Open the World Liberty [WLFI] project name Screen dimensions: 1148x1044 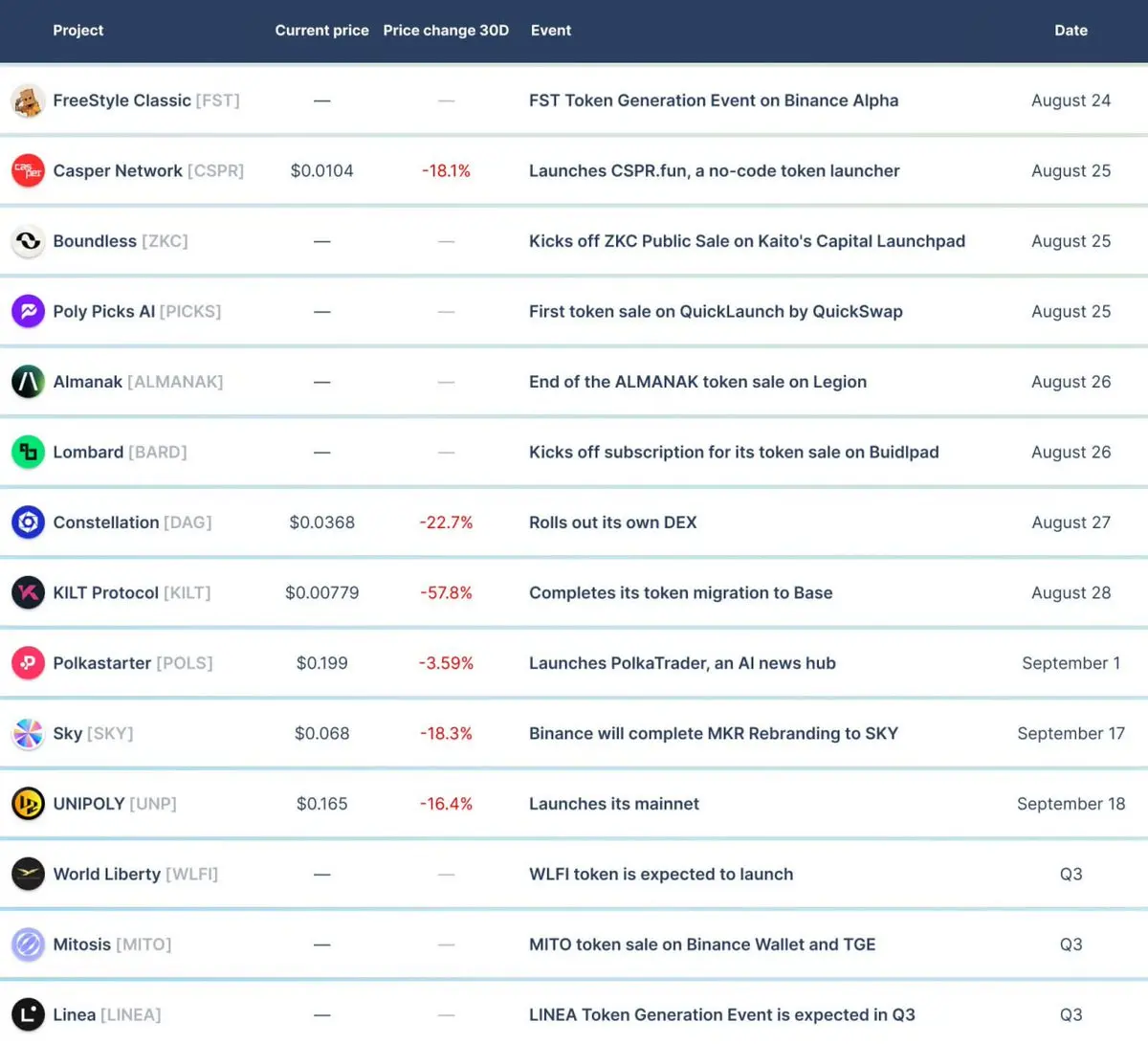[136, 874]
